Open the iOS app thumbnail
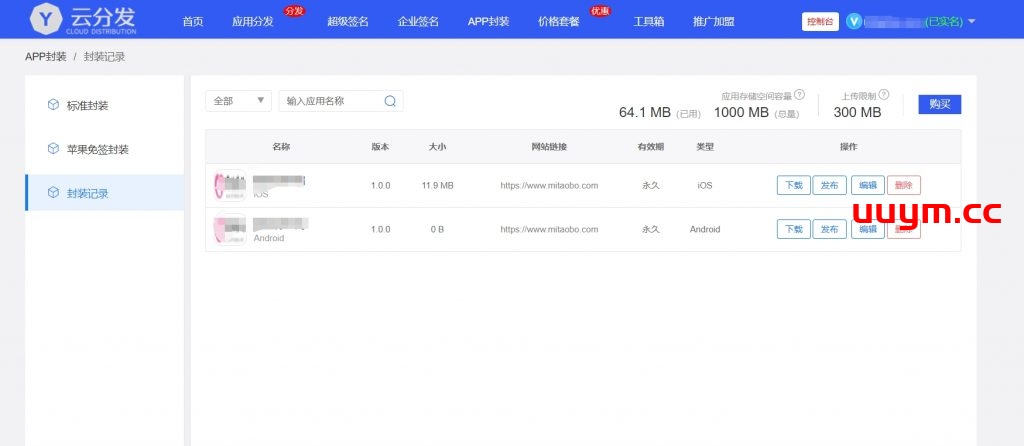Viewport: 1024px width, 446px height. click(x=230, y=185)
